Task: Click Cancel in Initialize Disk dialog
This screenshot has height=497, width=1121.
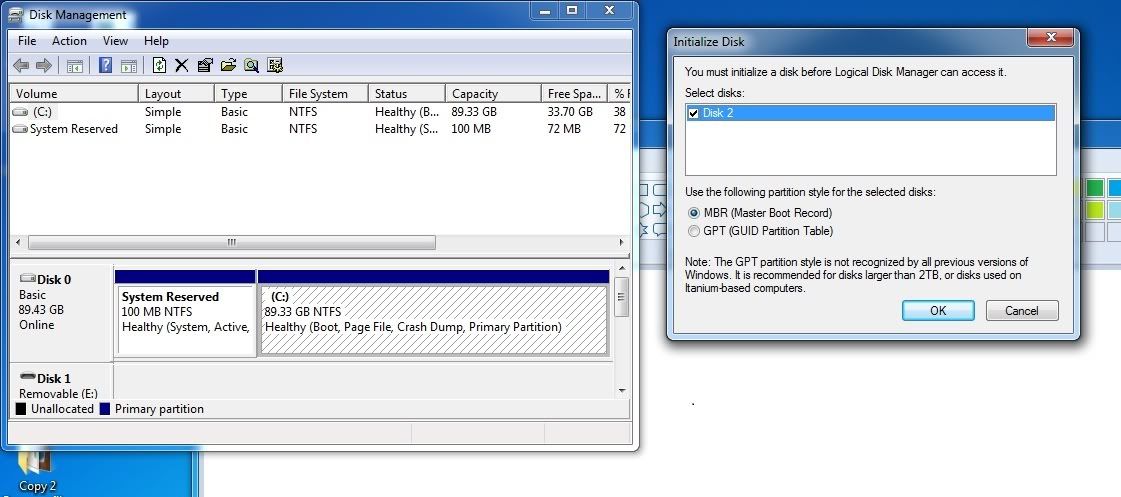Action: [x=1022, y=310]
